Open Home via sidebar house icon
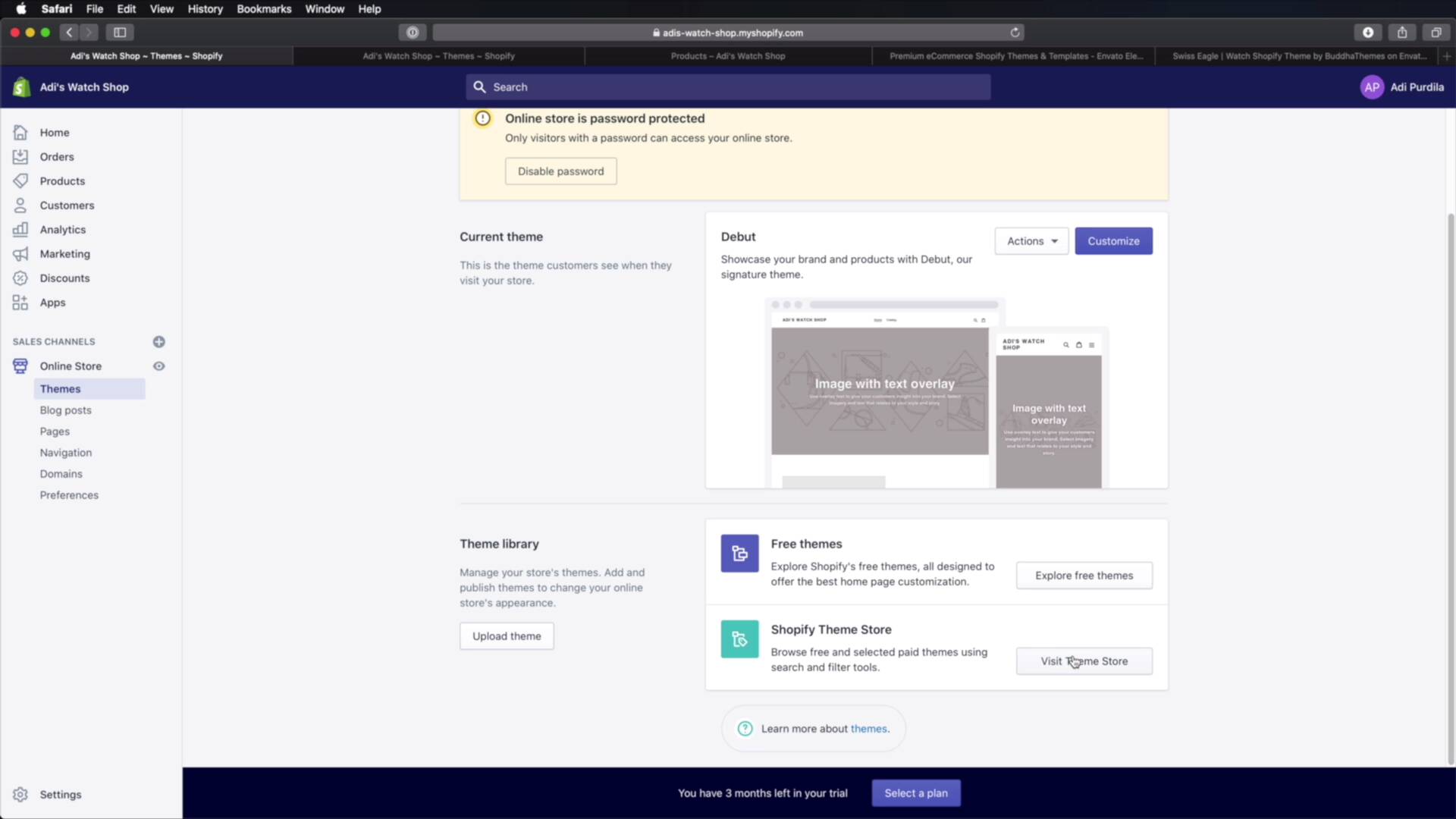Image resolution: width=1456 pixels, height=819 pixels. tap(20, 132)
